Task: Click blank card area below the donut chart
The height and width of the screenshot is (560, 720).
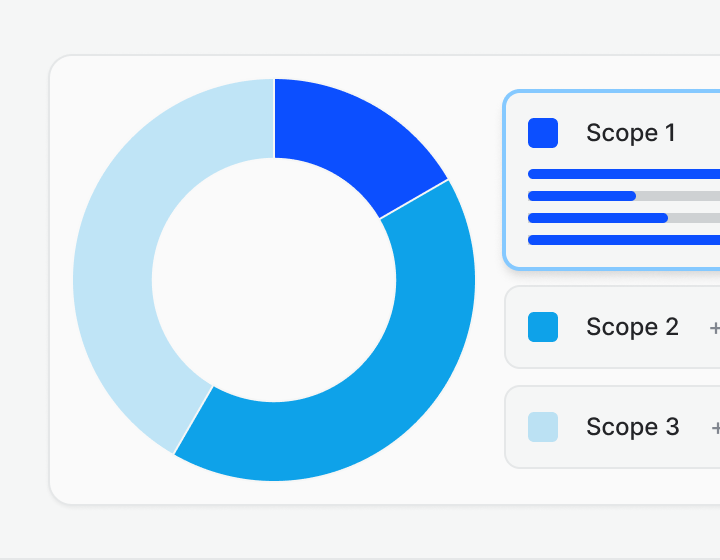Action: click(274, 491)
